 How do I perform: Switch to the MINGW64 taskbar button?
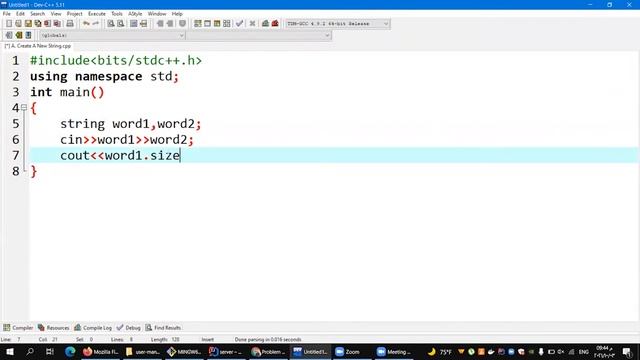click(184, 351)
